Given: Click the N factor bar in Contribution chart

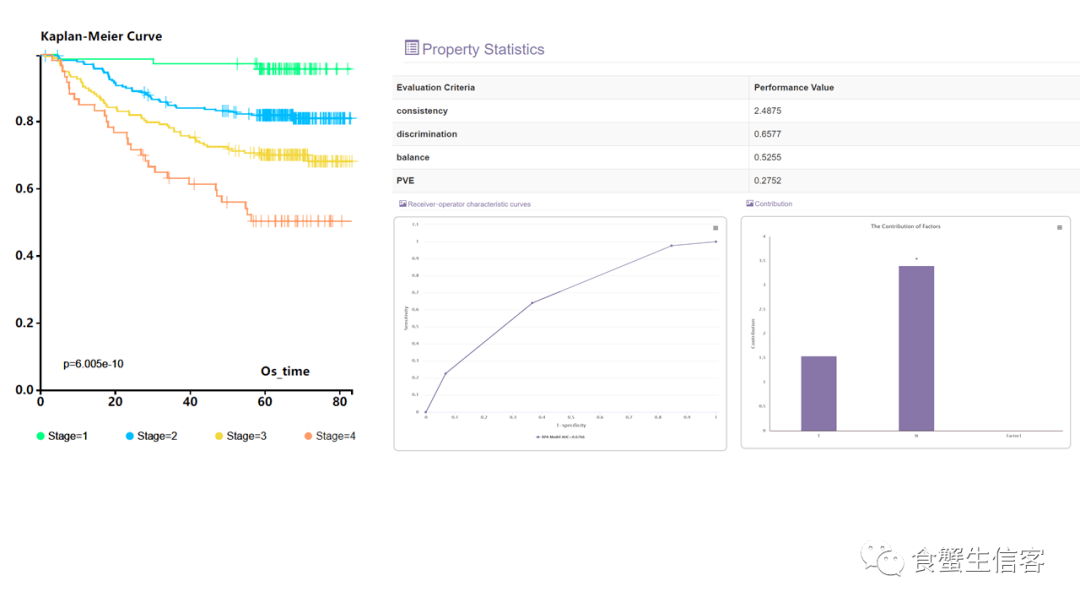Looking at the screenshot, I should 916,348.
